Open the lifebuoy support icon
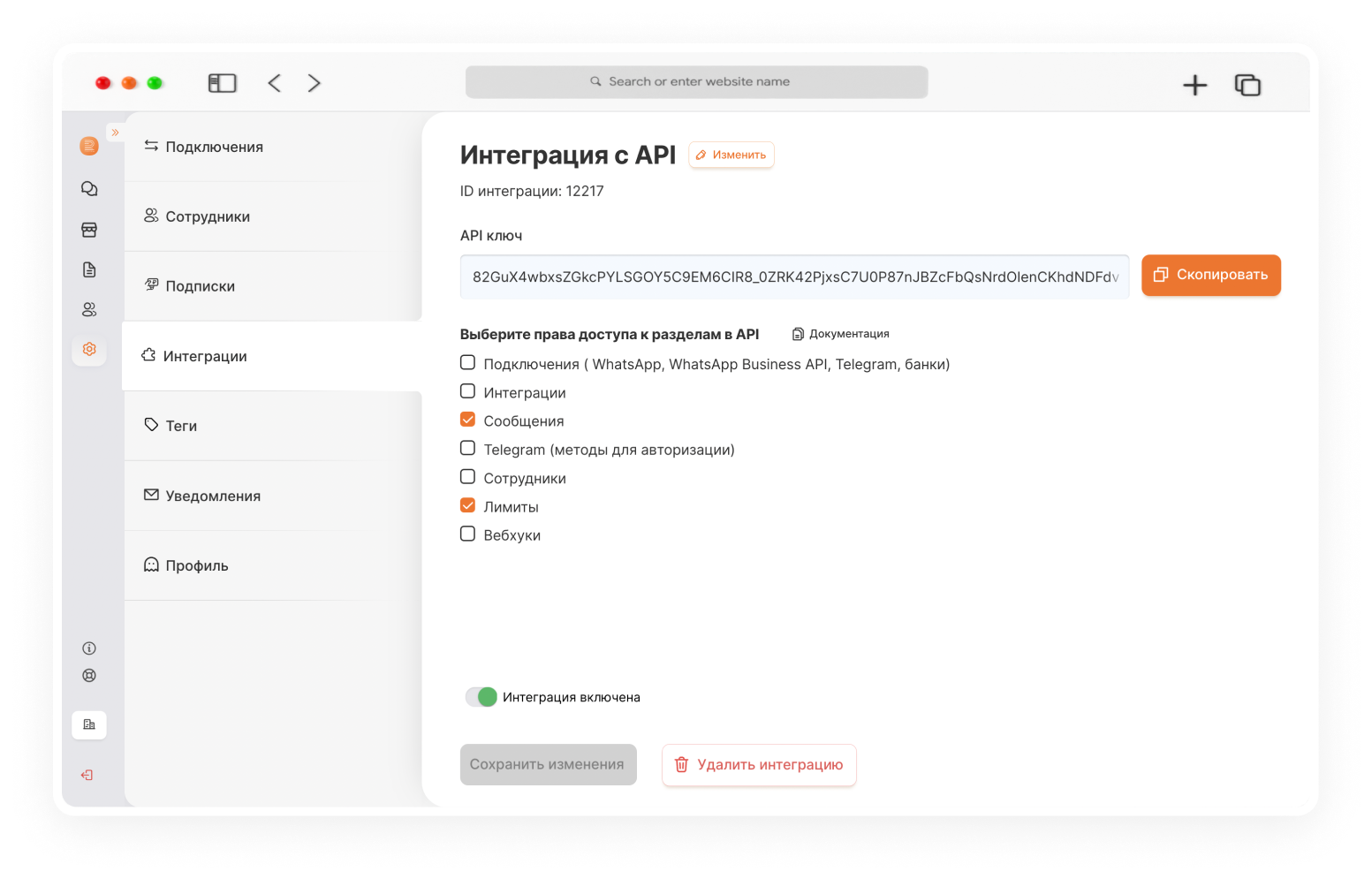The height and width of the screenshot is (879, 1372). pos(89,676)
